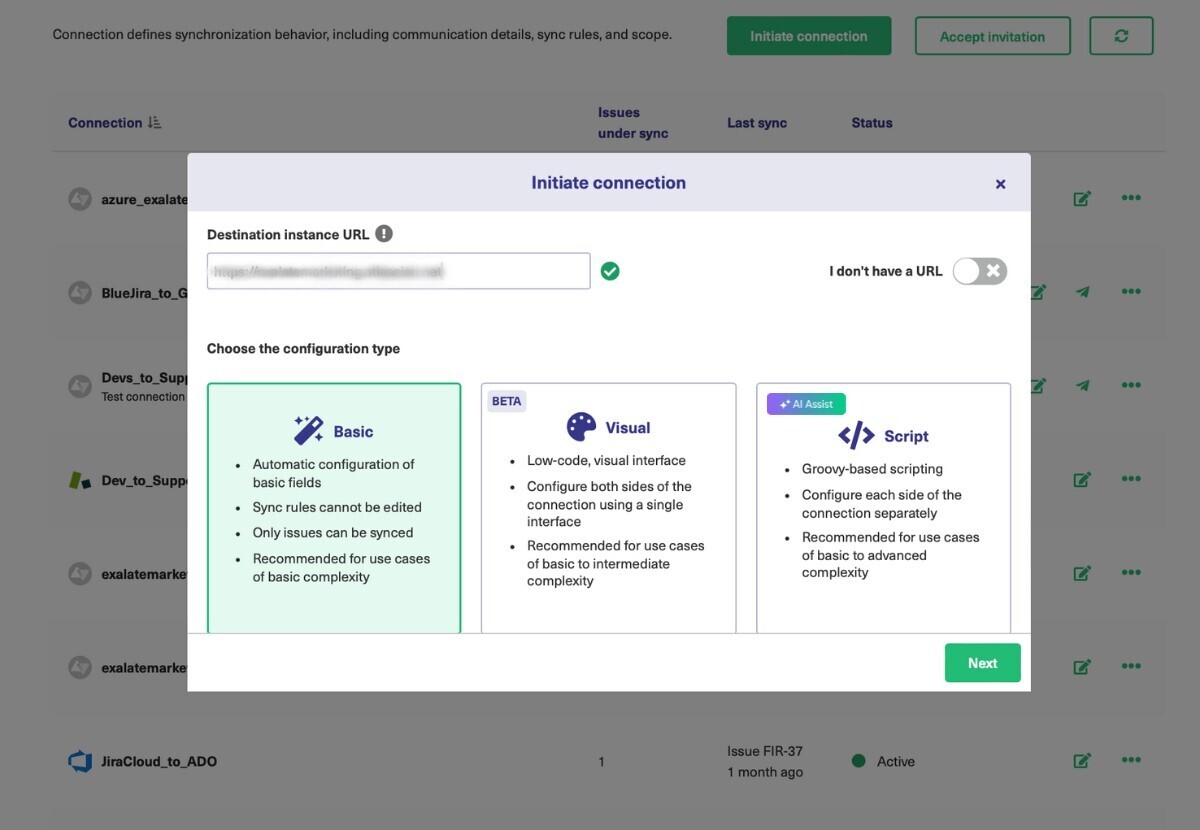Click the paper plane icon for BlueJira connection
Screen dimensions: 1200x830
[1082, 292]
